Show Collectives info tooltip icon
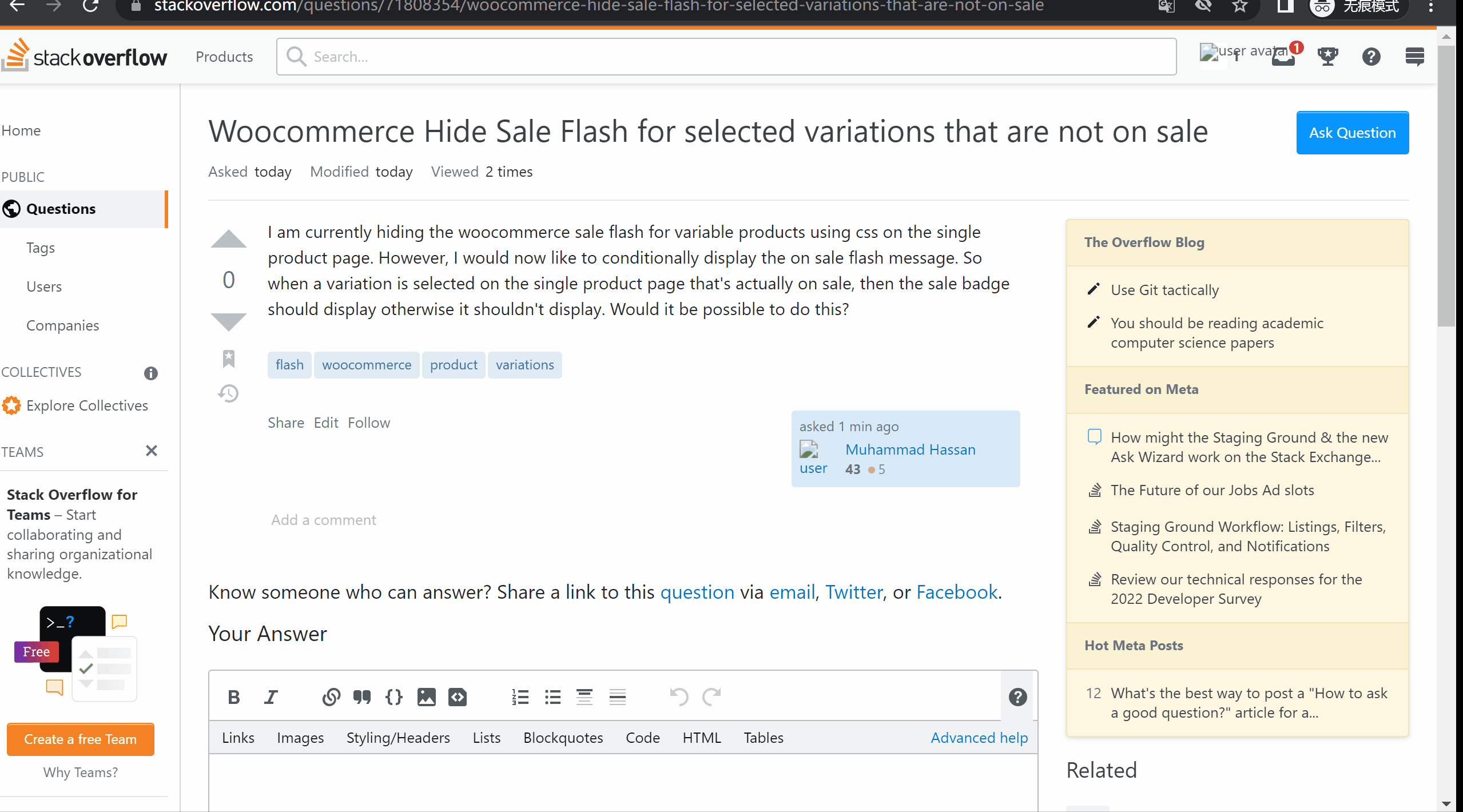This screenshot has height=812, width=1463. 150,373
